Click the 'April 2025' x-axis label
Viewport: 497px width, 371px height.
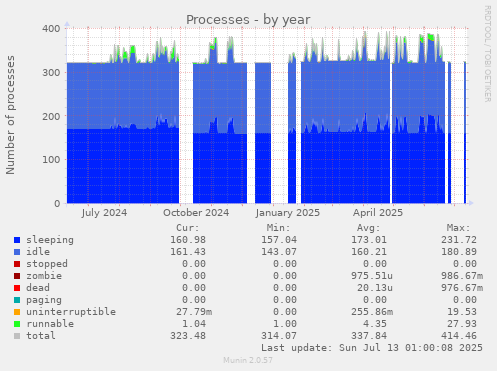[x=378, y=213]
